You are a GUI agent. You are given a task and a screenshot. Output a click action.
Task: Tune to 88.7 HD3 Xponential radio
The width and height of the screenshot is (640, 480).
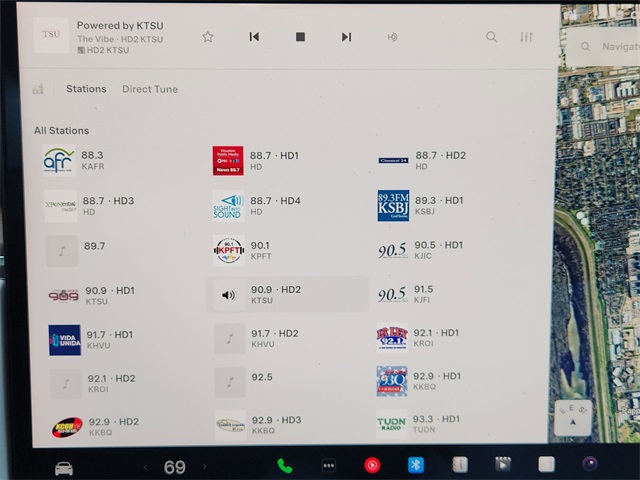pyautogui.click(x=120, y=206)
